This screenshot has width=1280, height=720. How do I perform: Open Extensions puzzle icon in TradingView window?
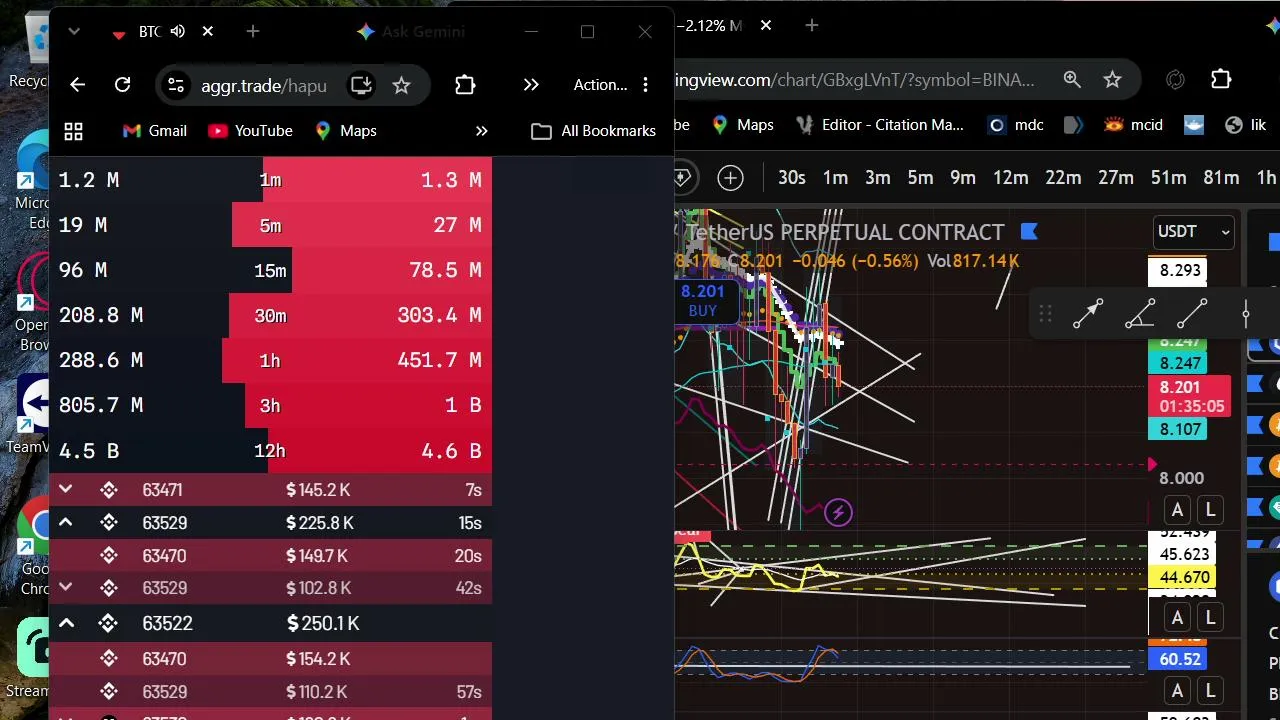point(1221,79)
